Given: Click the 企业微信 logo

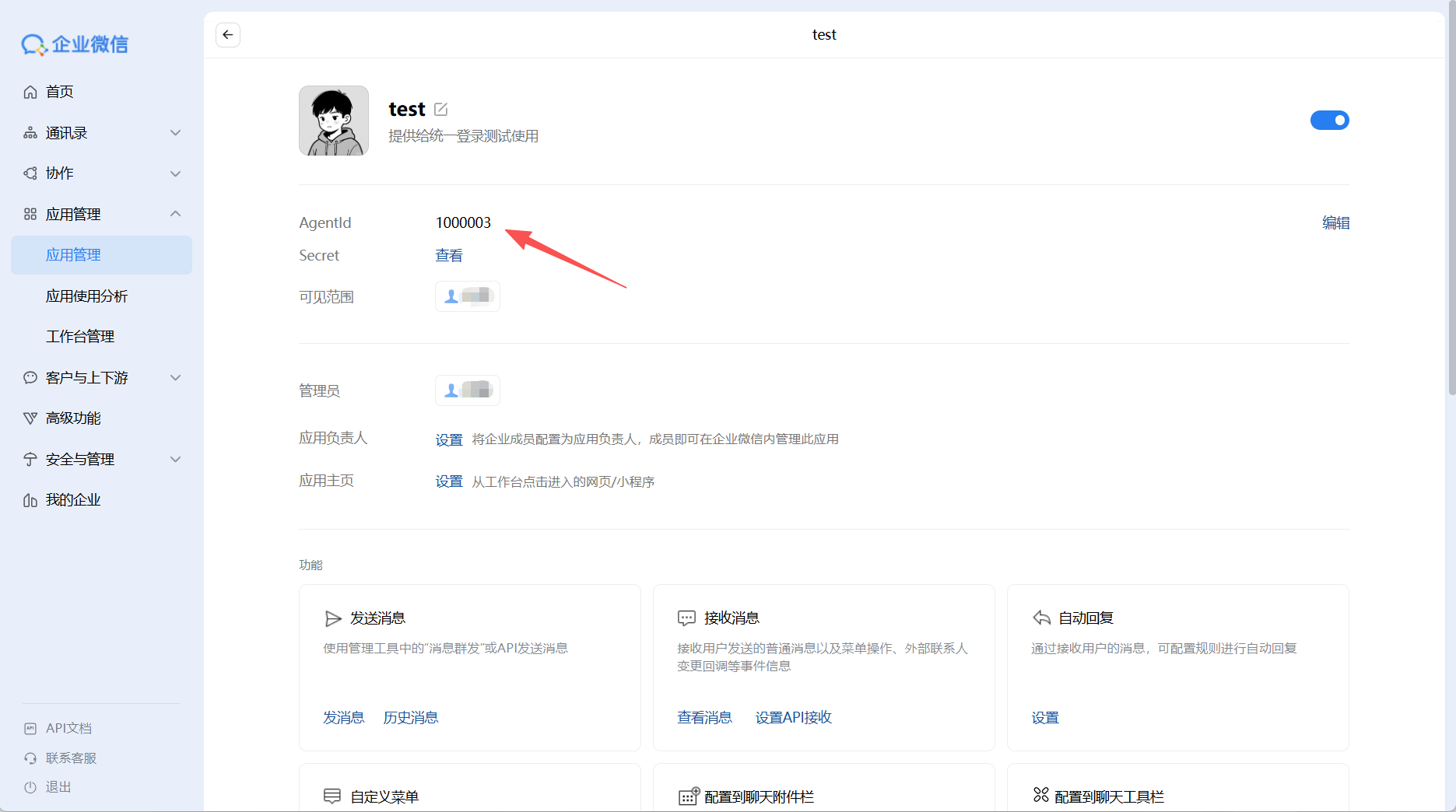Looking at the screenshot, I should tap(75, 44).
